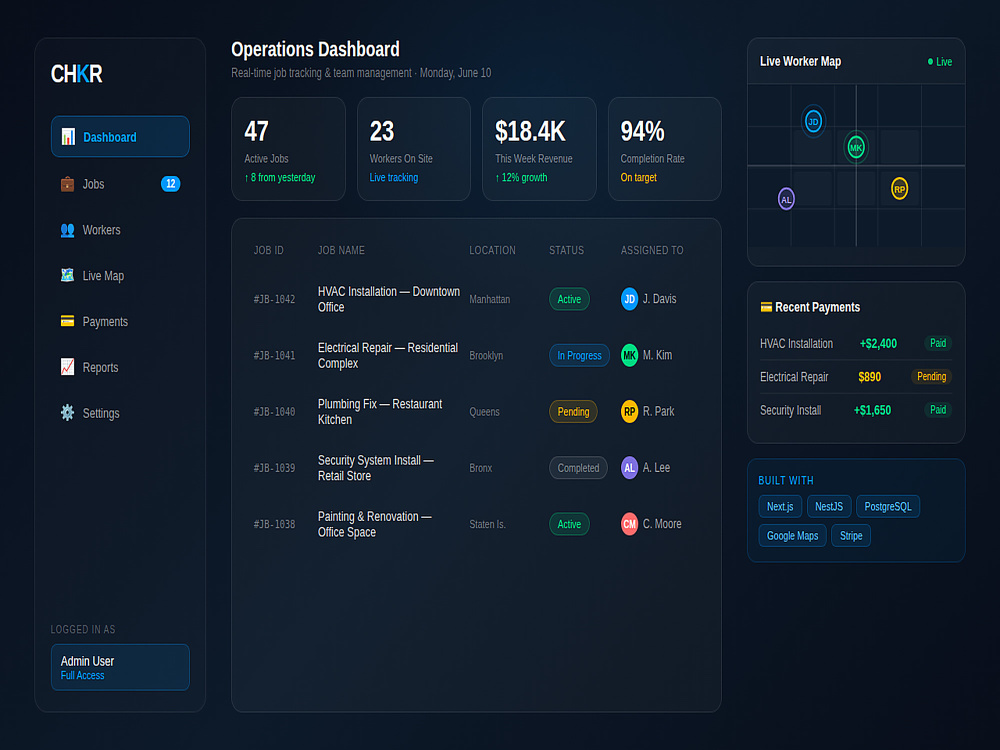Click the +$2,400 payment amount
This screenshot has width=1000, height=750.
click(x=878, y=344)
